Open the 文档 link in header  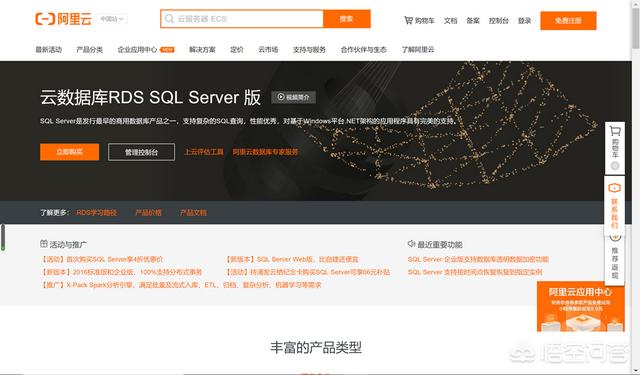point(451,20)
